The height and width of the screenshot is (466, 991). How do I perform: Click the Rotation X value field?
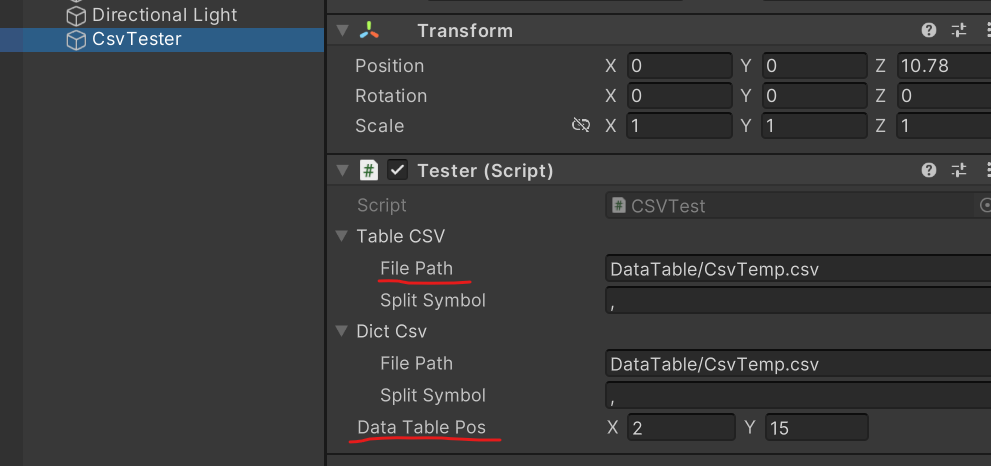click(x=680, y=97)
